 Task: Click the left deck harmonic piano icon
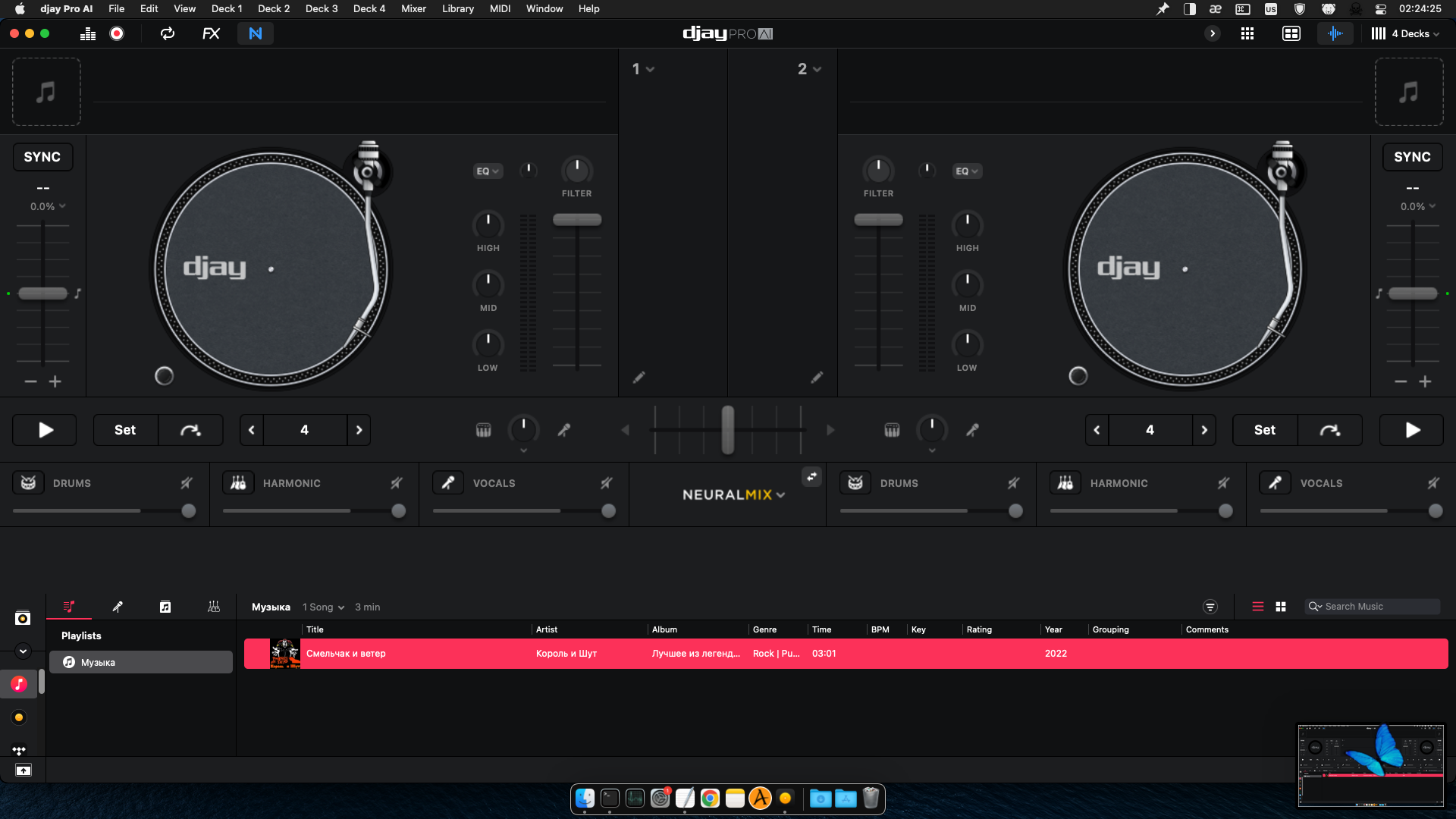[x=238, y=483]
